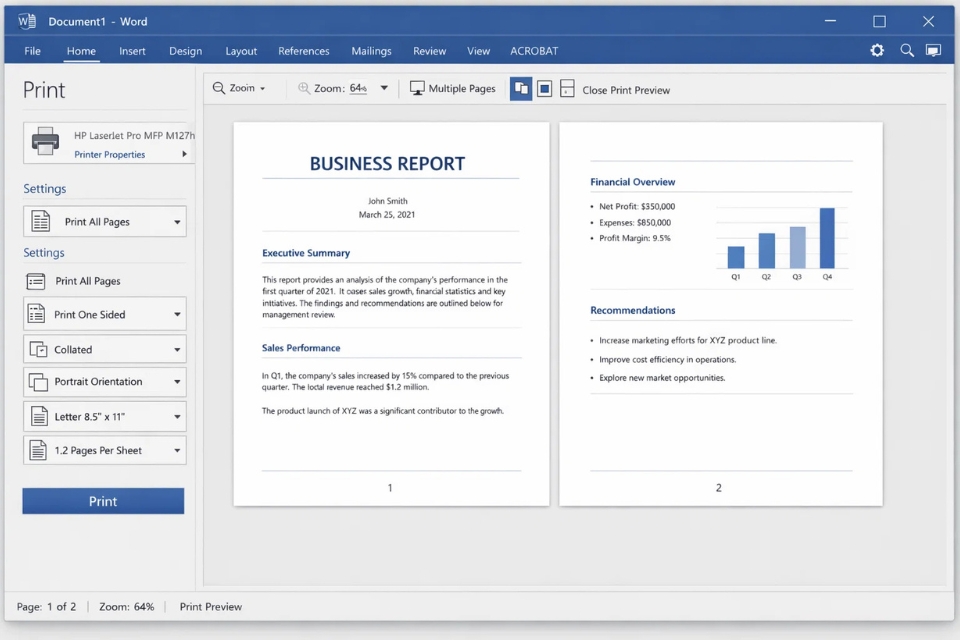
Task: Click the printer icon next to HP LaserJet
Action: [x=44, y=141]
